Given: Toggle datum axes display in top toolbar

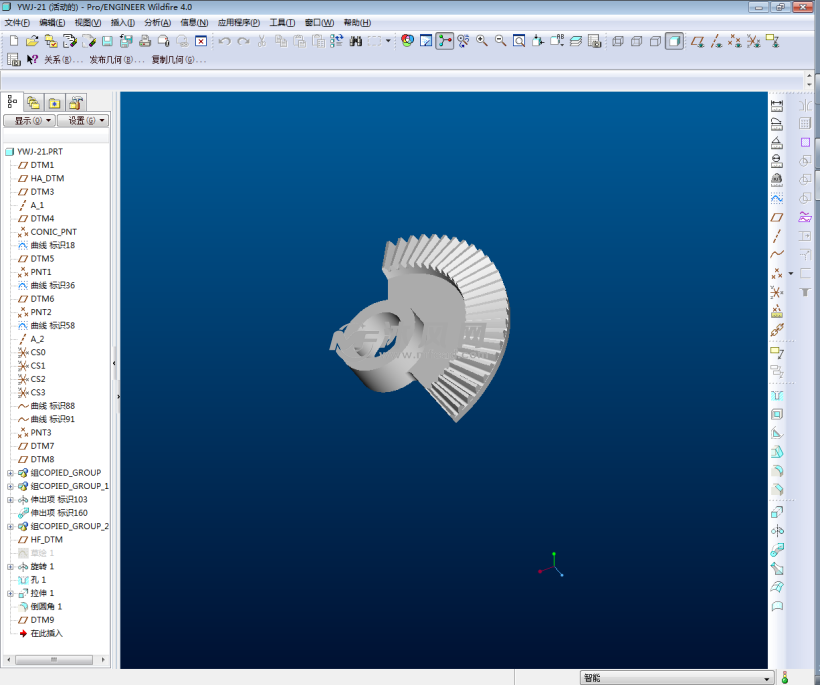Looking at the screenshot, I should [x=717, y=41].
